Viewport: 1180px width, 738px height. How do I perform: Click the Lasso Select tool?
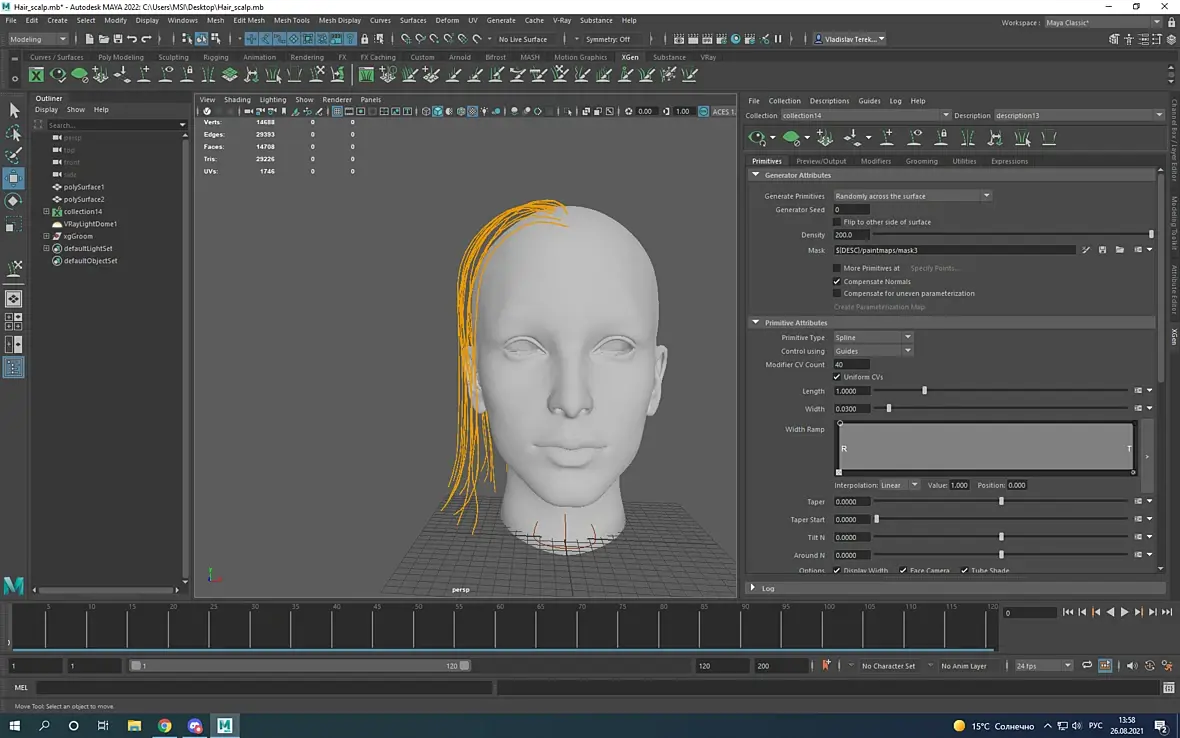(14, 133)
